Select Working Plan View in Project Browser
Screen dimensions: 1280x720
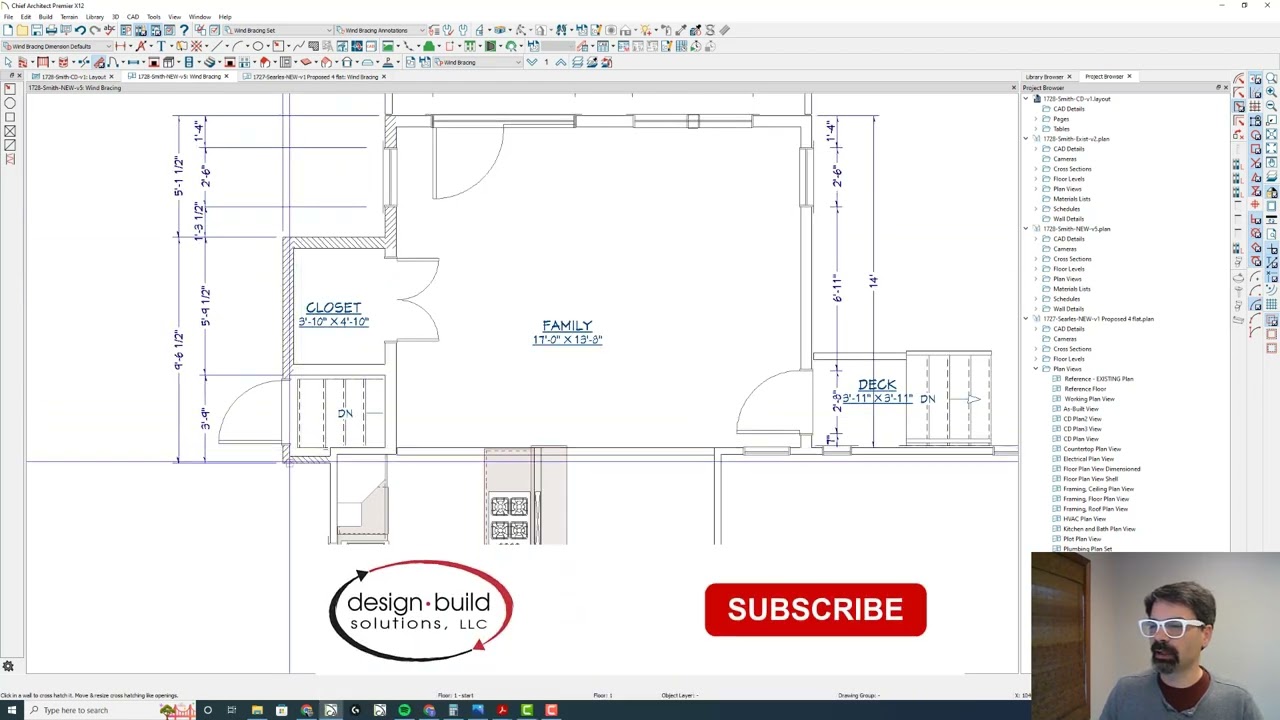pos(1088,399)
